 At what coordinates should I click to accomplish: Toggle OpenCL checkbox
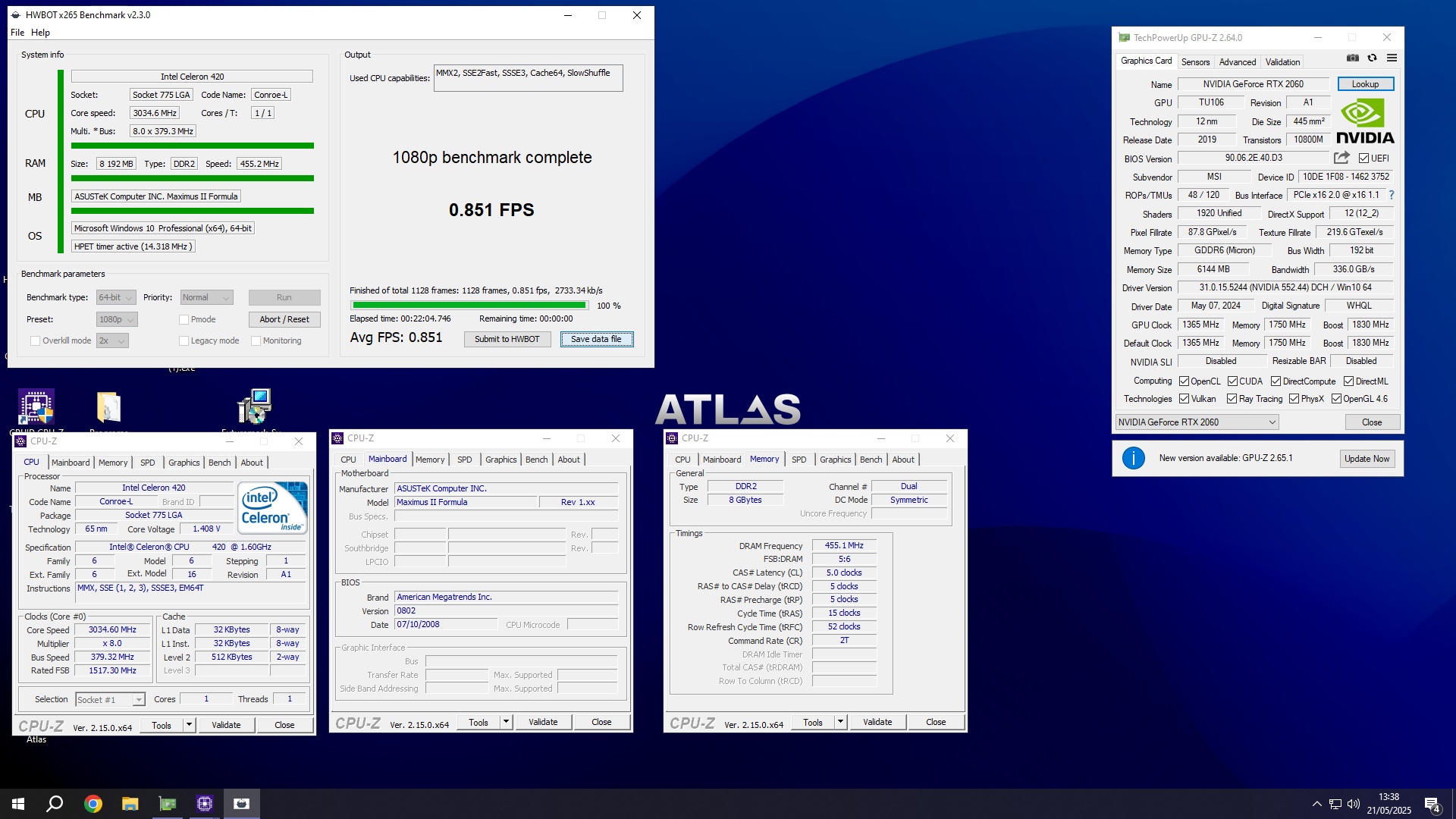(1184, 381)
